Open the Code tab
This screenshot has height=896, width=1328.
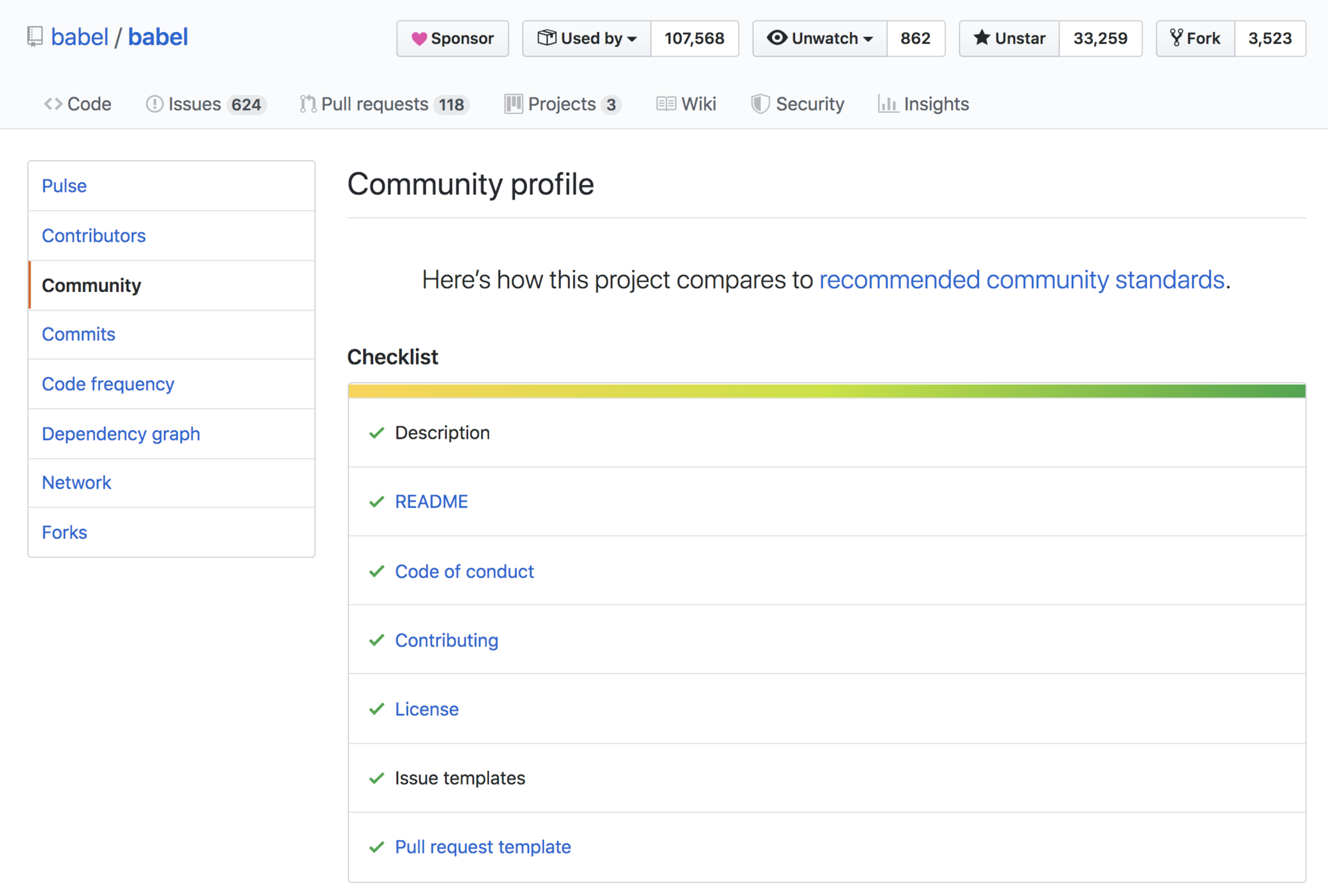78,104
